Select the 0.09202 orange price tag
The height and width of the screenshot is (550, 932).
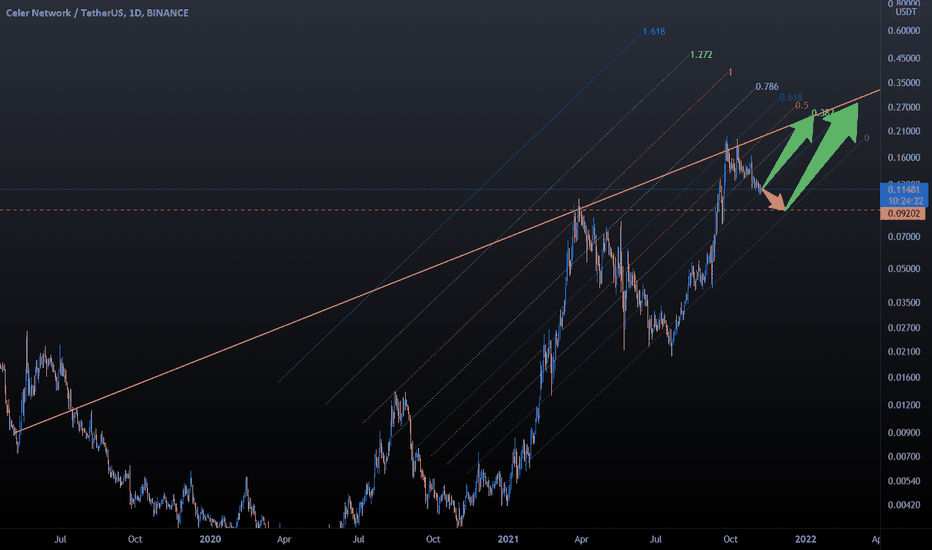902,213
